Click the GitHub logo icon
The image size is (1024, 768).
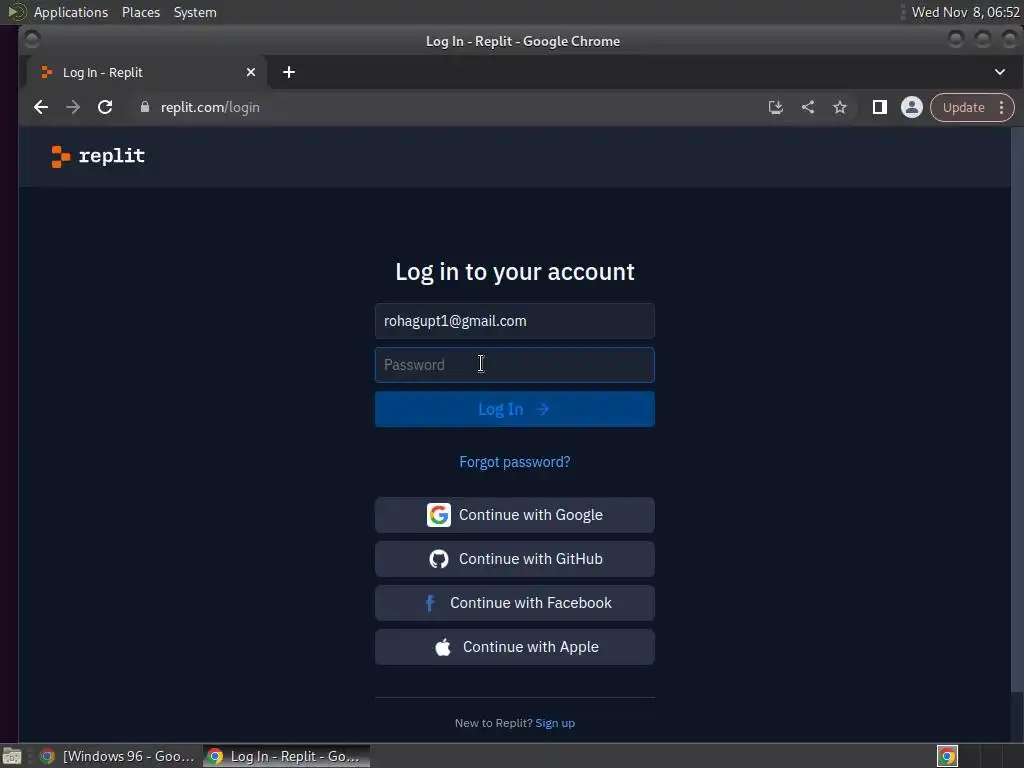point(439,559)
